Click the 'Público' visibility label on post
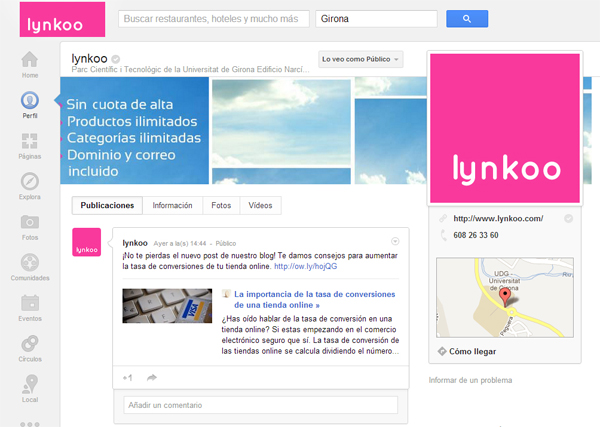The image size is (600, 427). 226,243
